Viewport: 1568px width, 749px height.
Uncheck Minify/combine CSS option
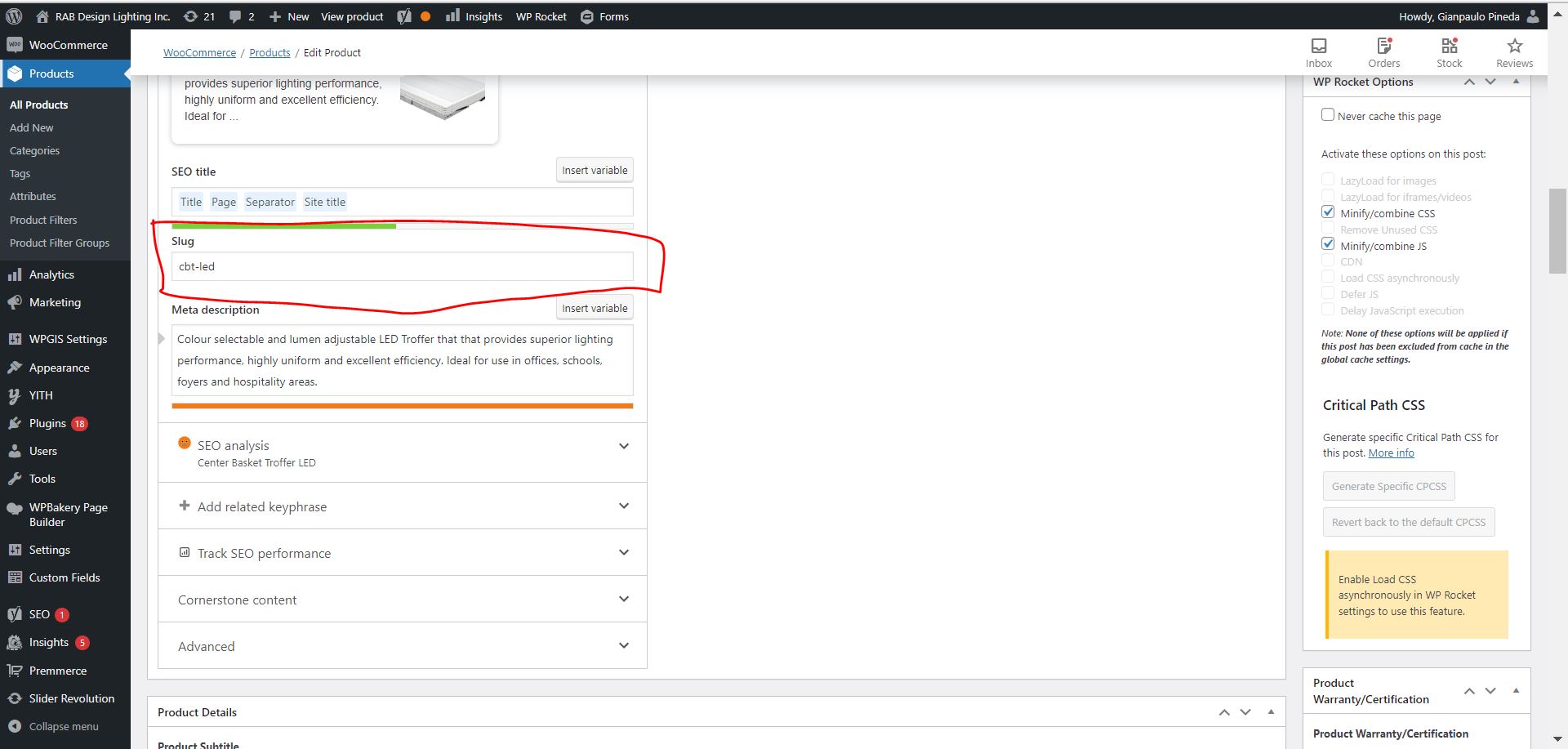1328,212
